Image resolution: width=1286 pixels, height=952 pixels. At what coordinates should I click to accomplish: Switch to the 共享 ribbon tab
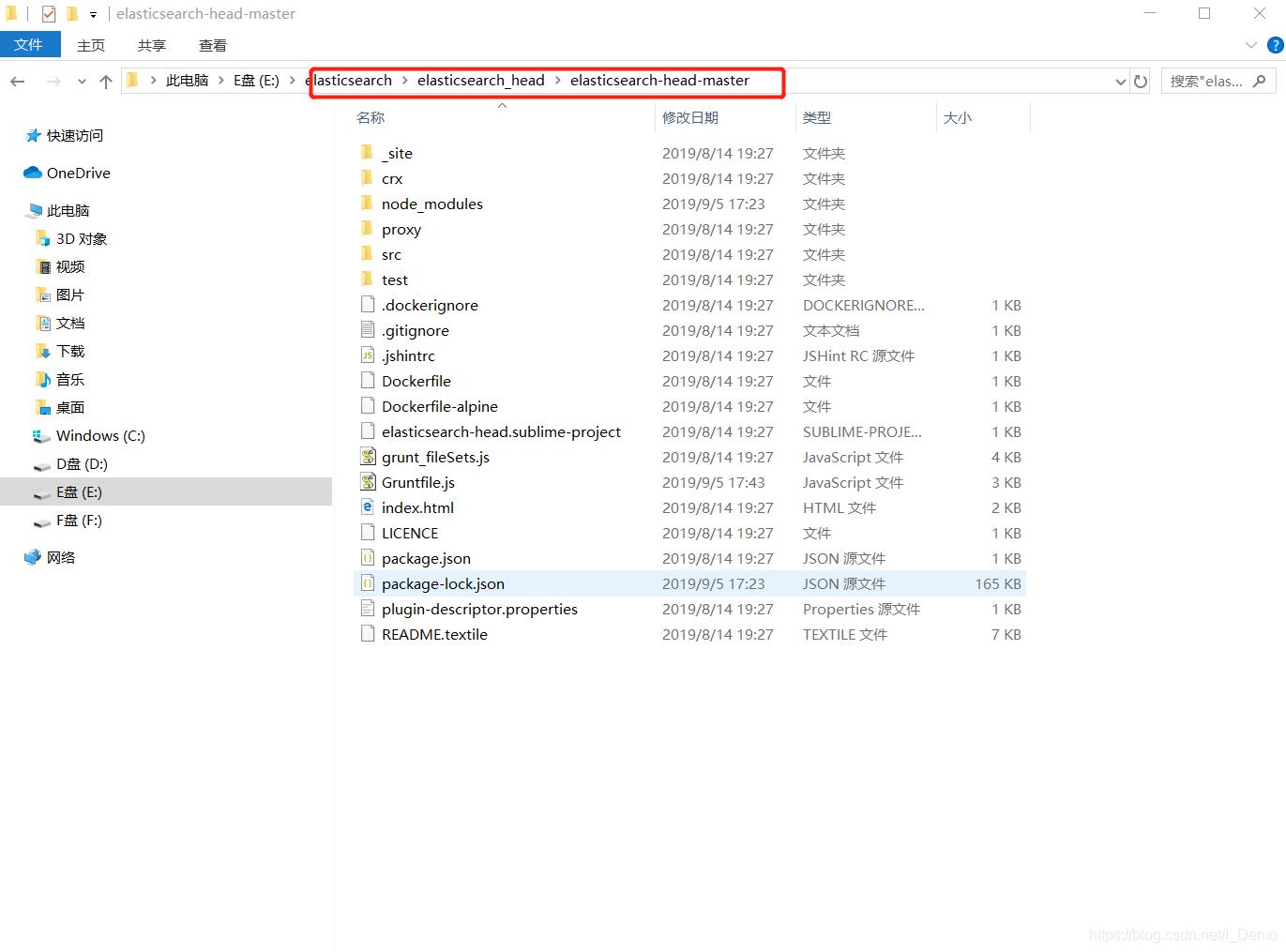coord(152,45)
